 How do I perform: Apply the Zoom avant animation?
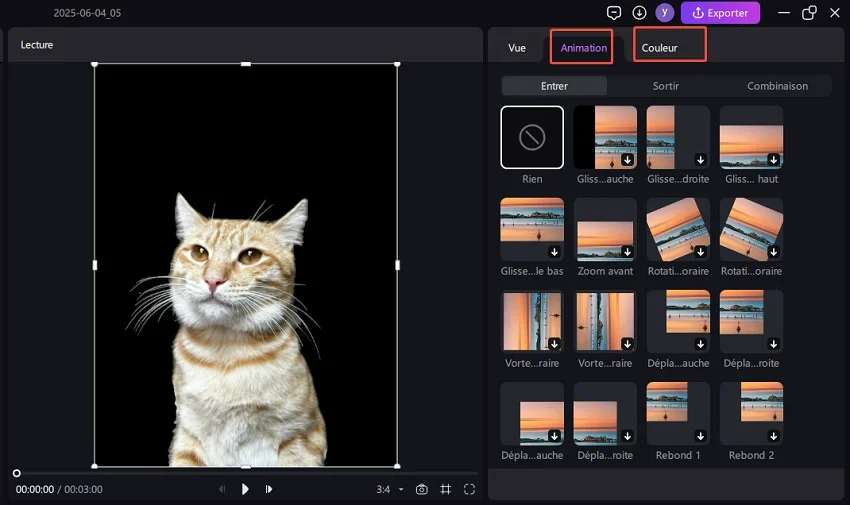pyautogui.click(x=605, y=229)
